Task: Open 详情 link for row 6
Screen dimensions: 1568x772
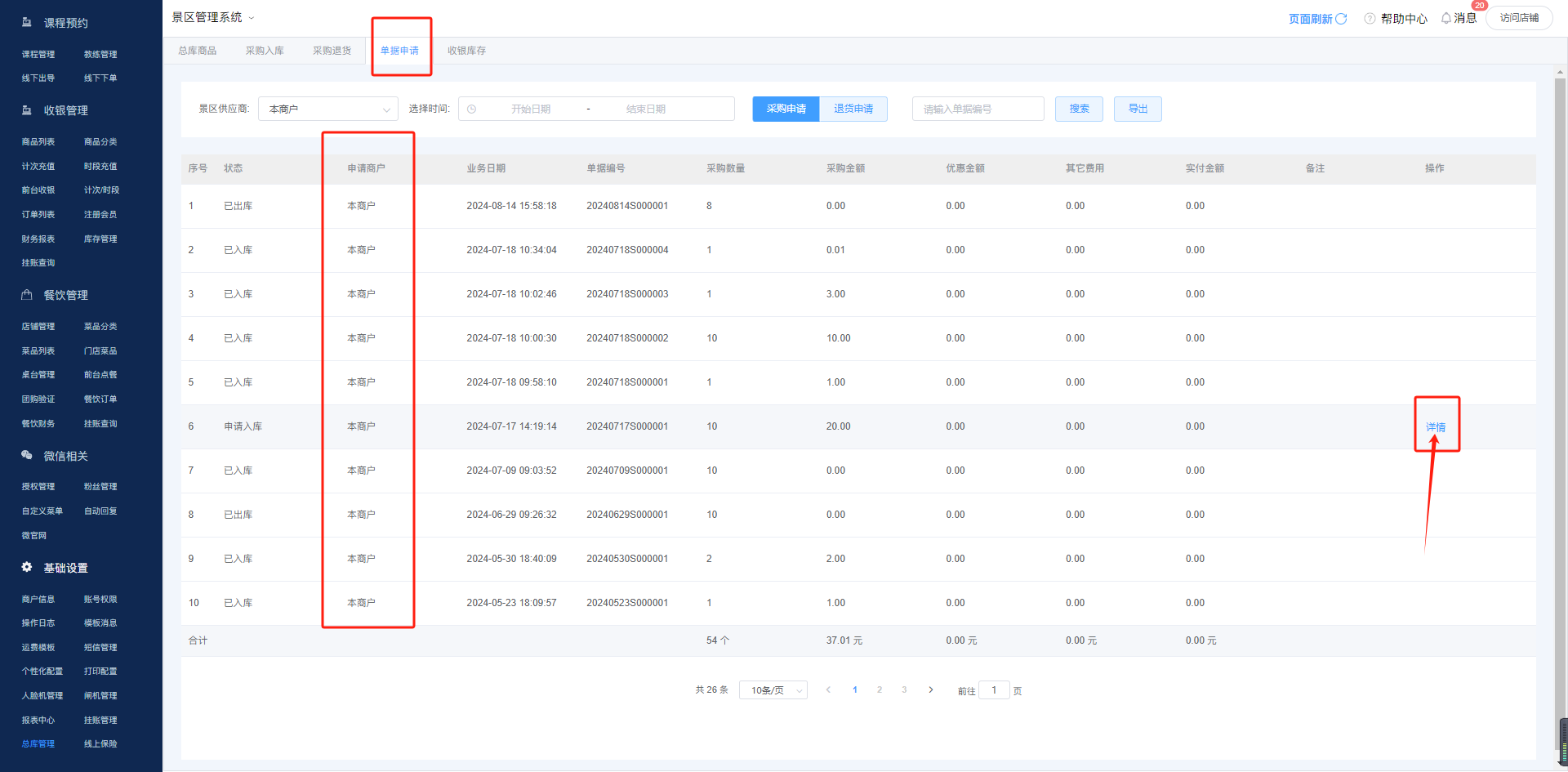Action: (1436, 427)
